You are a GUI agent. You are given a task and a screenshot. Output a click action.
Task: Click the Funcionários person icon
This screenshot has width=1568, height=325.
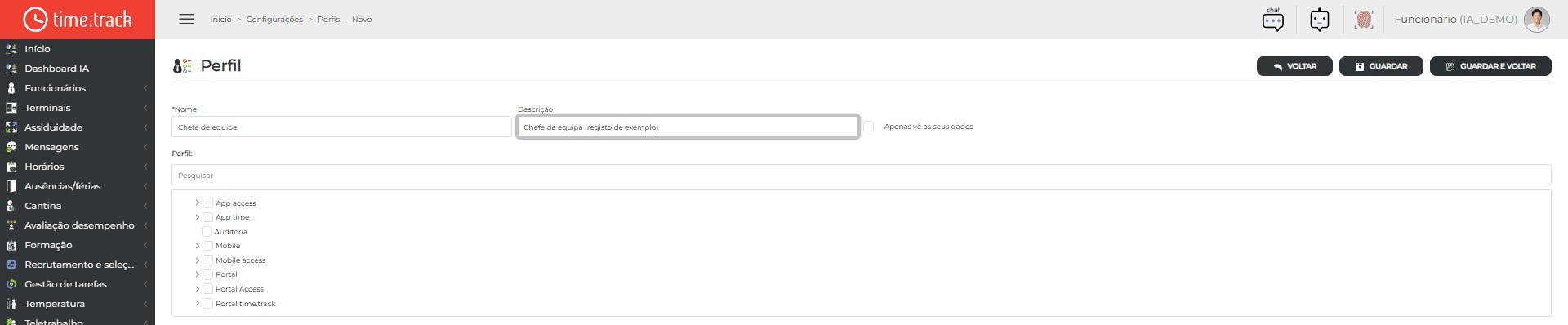click(11, 88)
